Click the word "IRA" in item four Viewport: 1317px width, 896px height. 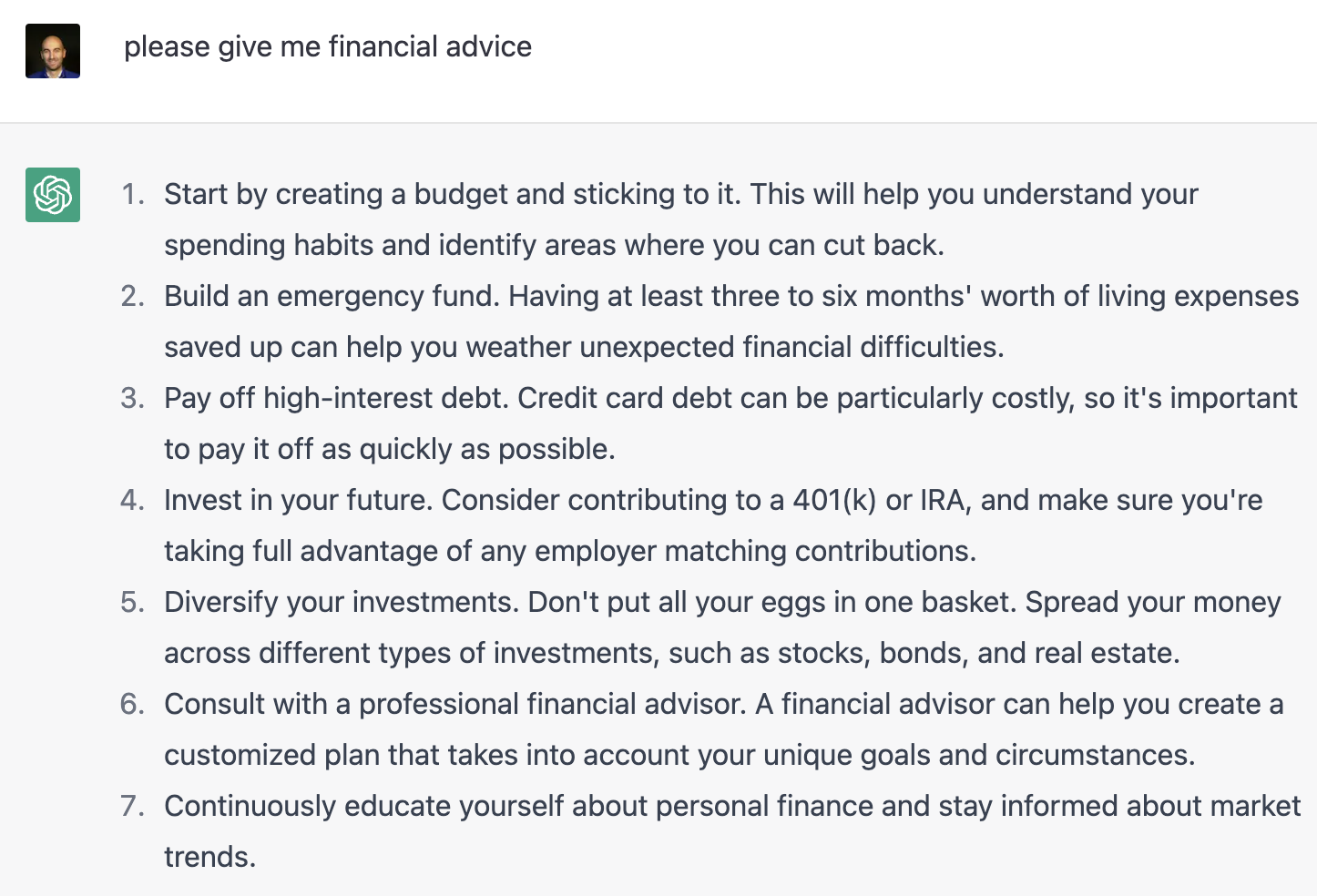pyautogui.click(x=943, y=500)
